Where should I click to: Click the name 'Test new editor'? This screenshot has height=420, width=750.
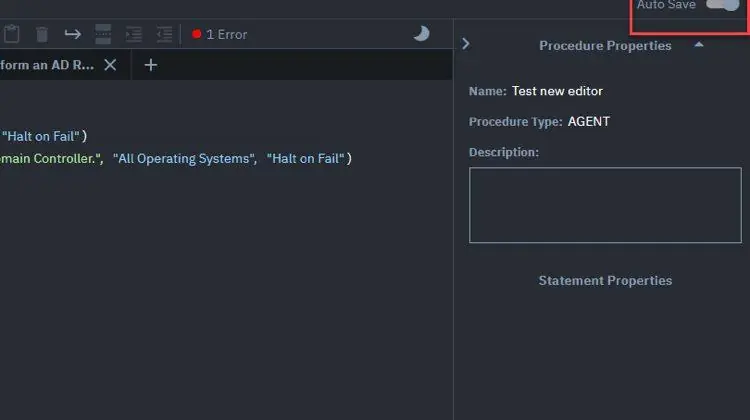click(557, 91)
